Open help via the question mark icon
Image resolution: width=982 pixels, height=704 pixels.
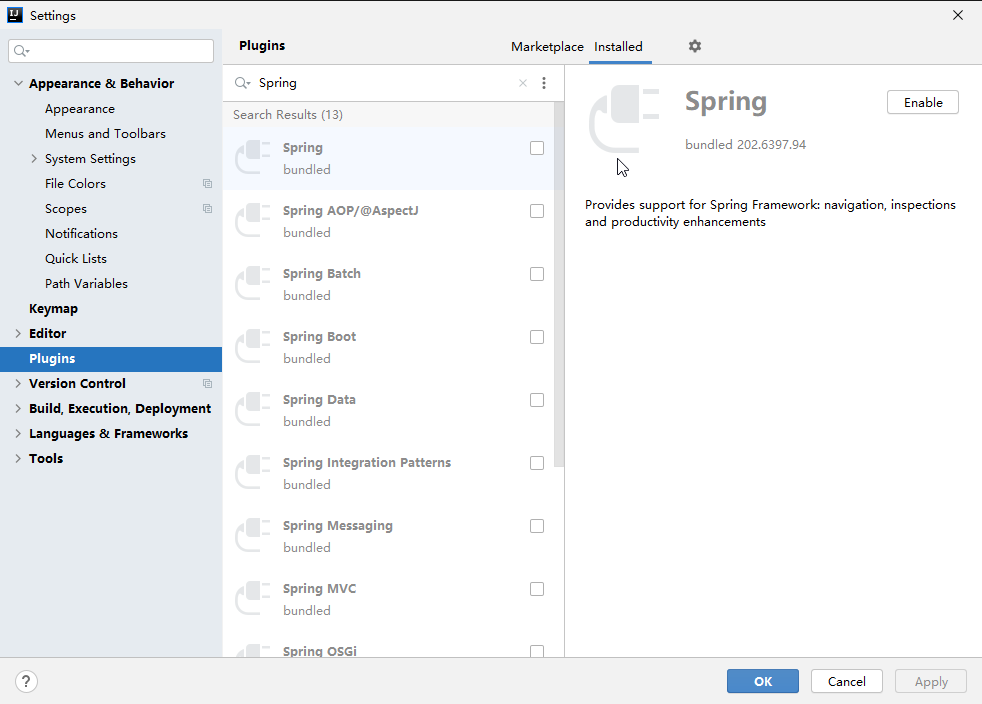pyautogui.click(x=26, y=681)
